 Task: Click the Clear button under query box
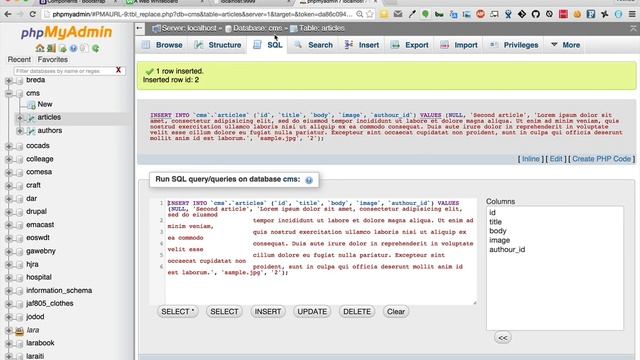(x=396, y=311)
